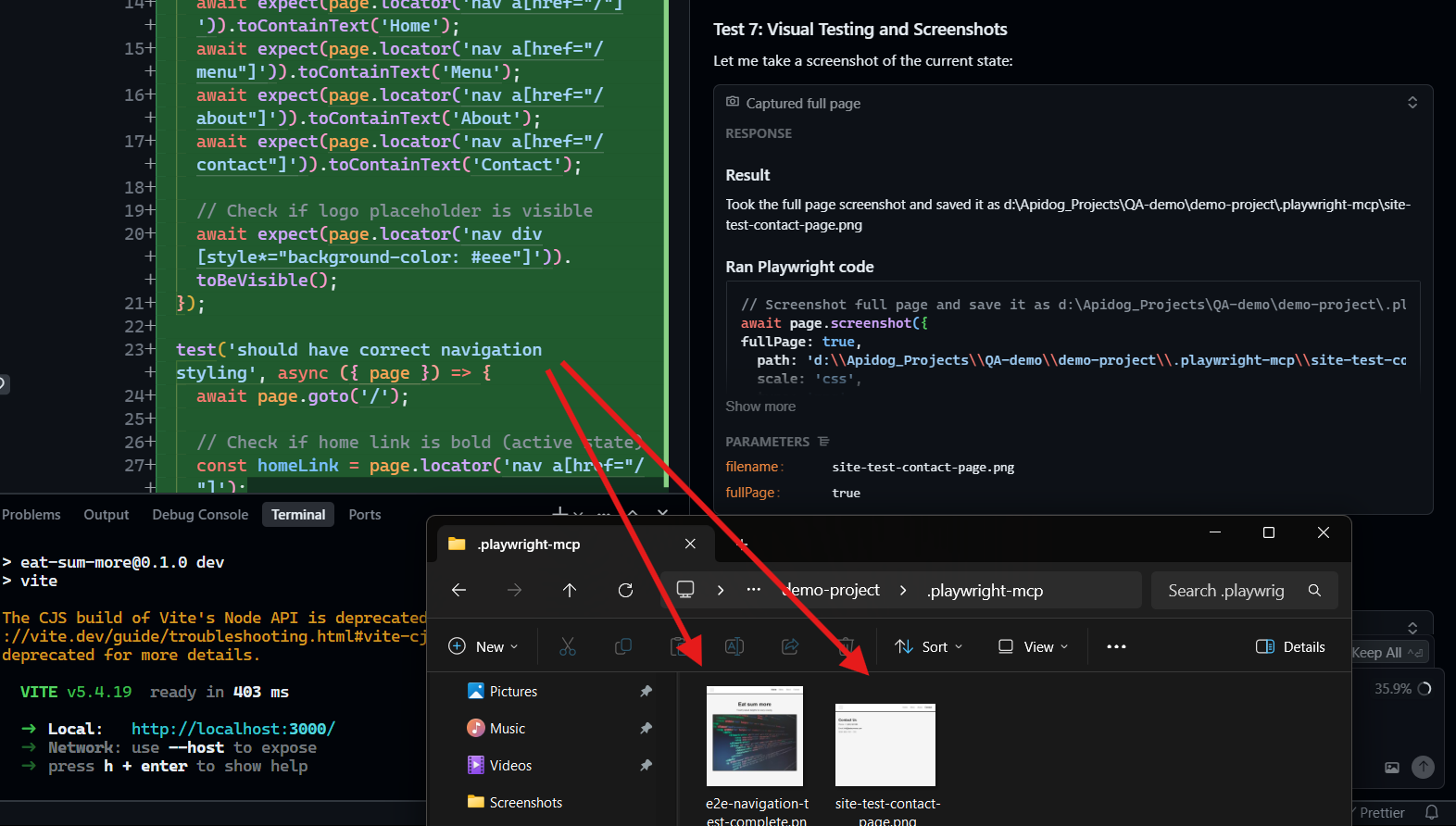The width and height of the screenshot is (1456, 826).
Task: Switch to the Debug Console tab
Action: 200,515
